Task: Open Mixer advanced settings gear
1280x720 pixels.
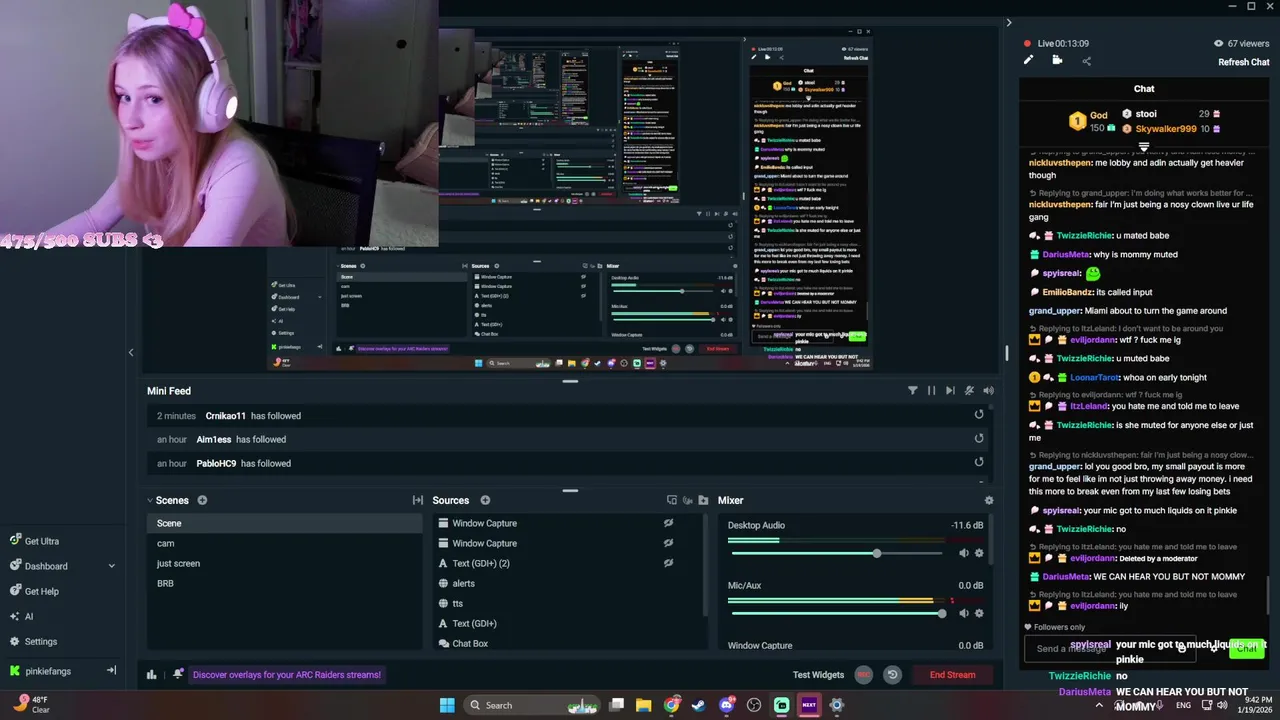Action: 989,500
